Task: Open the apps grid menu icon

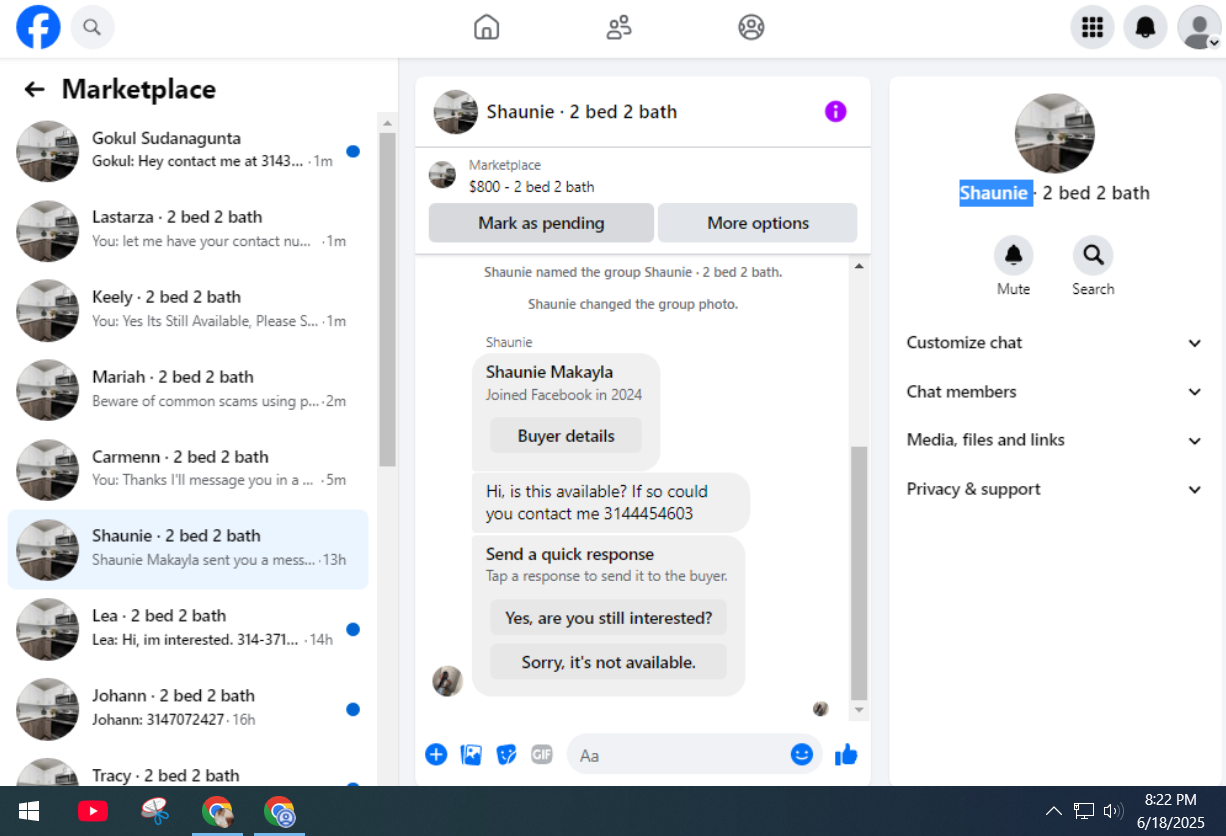Action: [1092, 27]
